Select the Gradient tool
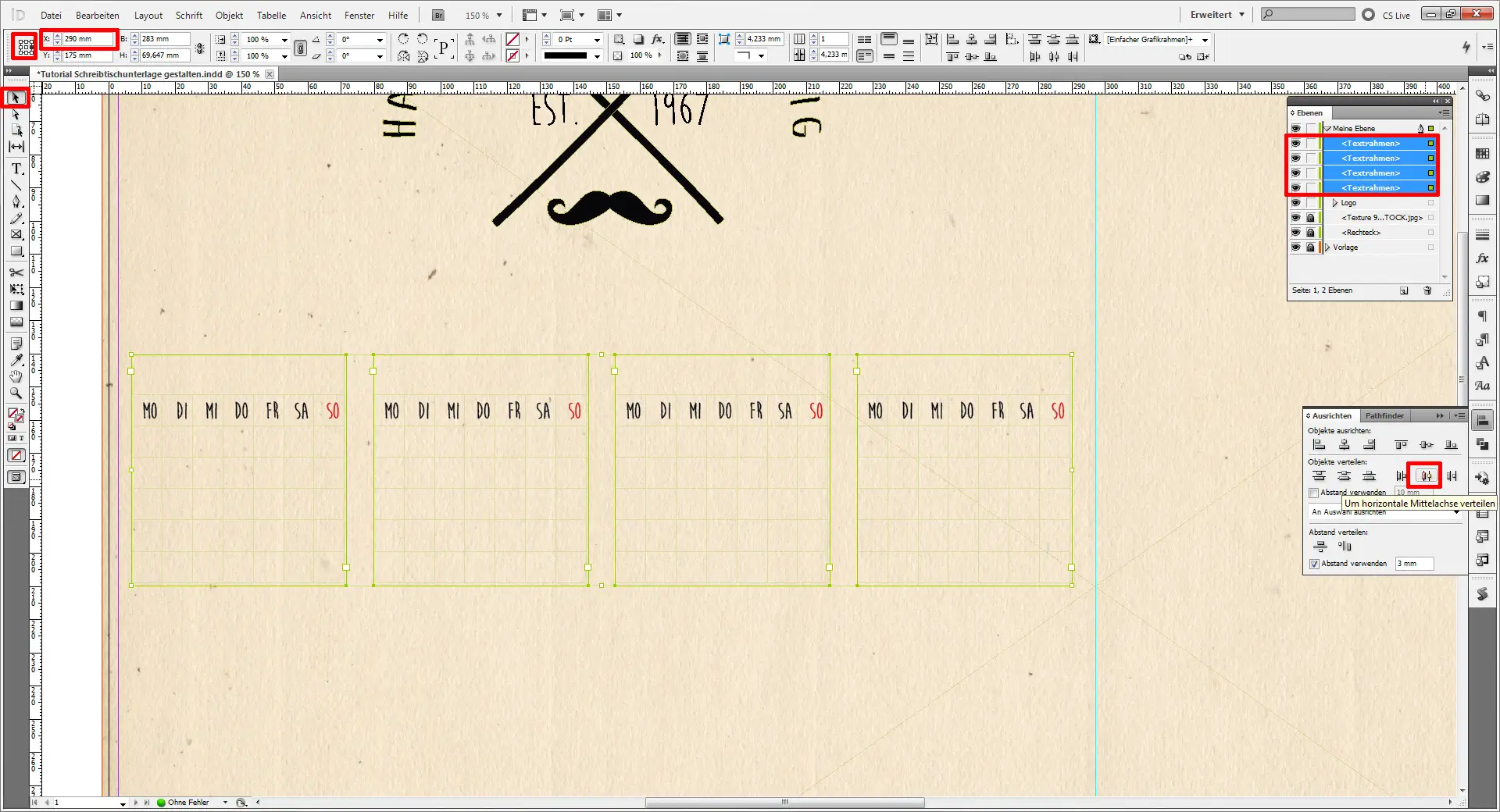Viewport: 1500px width, 812px height. 16,306
